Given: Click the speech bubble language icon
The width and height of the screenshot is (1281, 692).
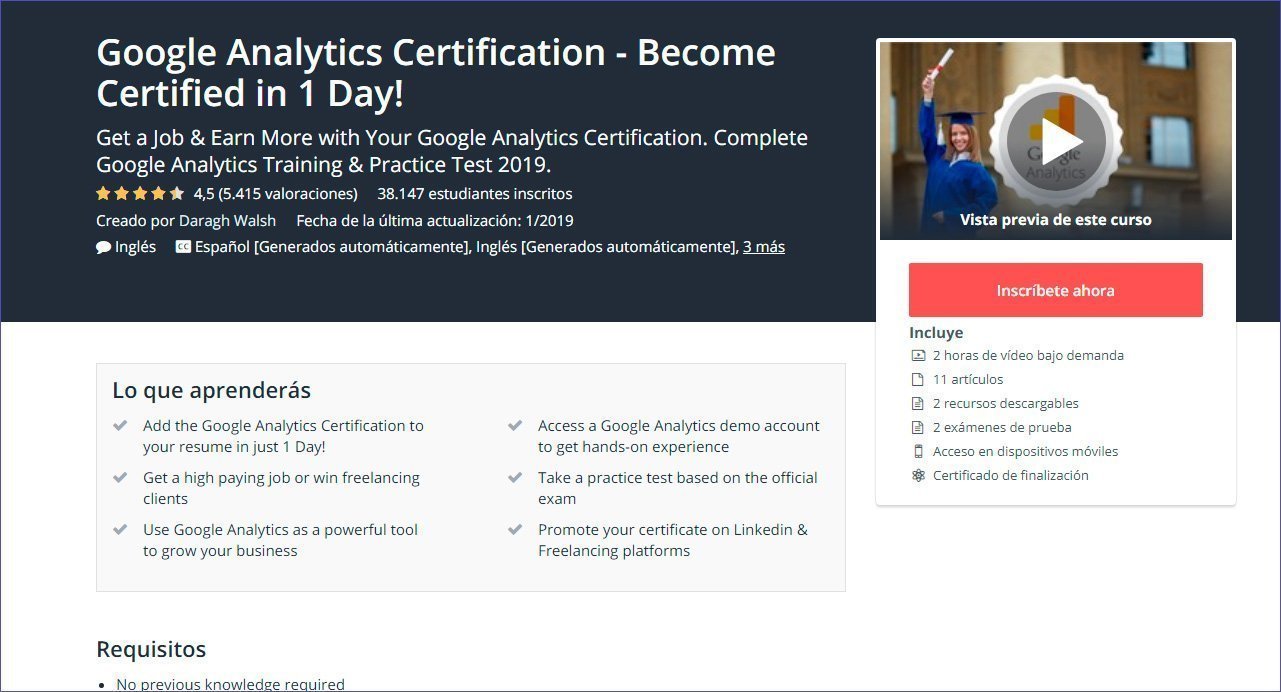Looking at the screenshot, I should tap(104, 247).
